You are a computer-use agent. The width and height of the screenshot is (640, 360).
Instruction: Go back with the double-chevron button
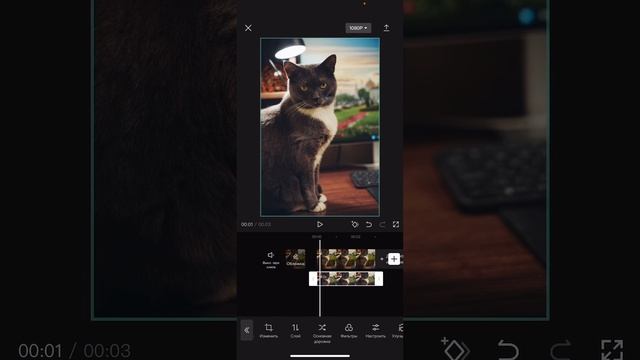(247, 330)
